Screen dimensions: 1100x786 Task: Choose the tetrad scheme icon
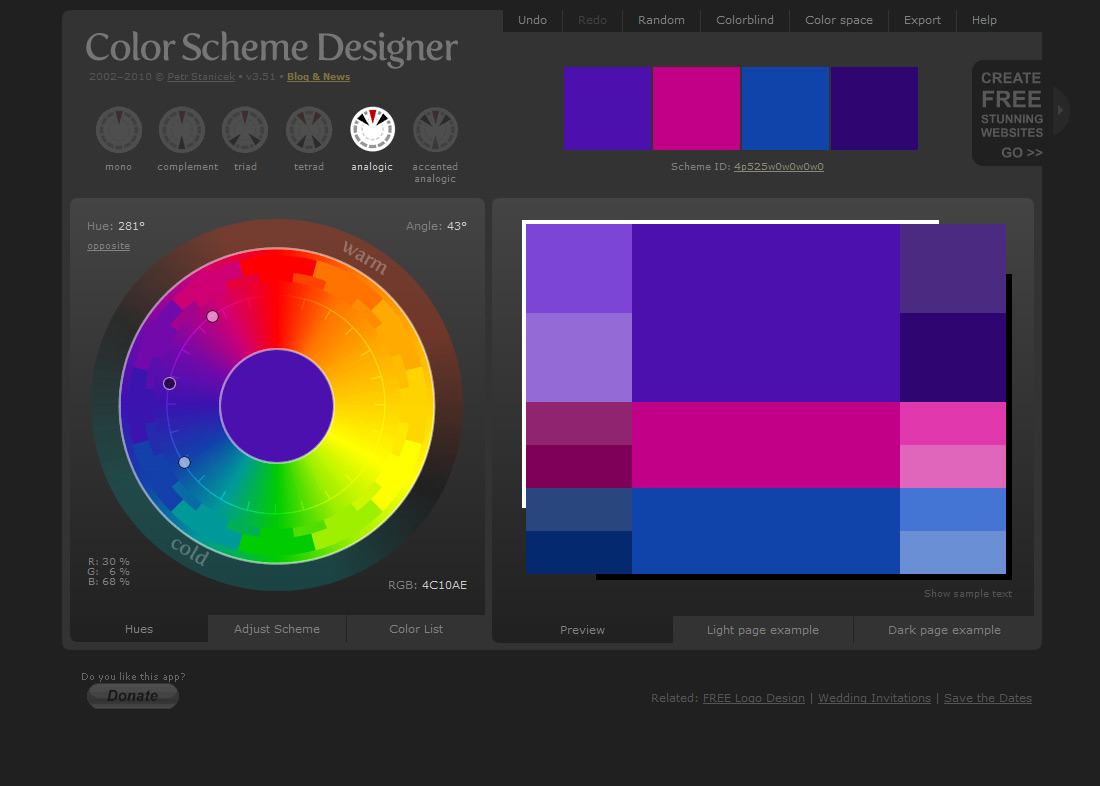point(309,130)
